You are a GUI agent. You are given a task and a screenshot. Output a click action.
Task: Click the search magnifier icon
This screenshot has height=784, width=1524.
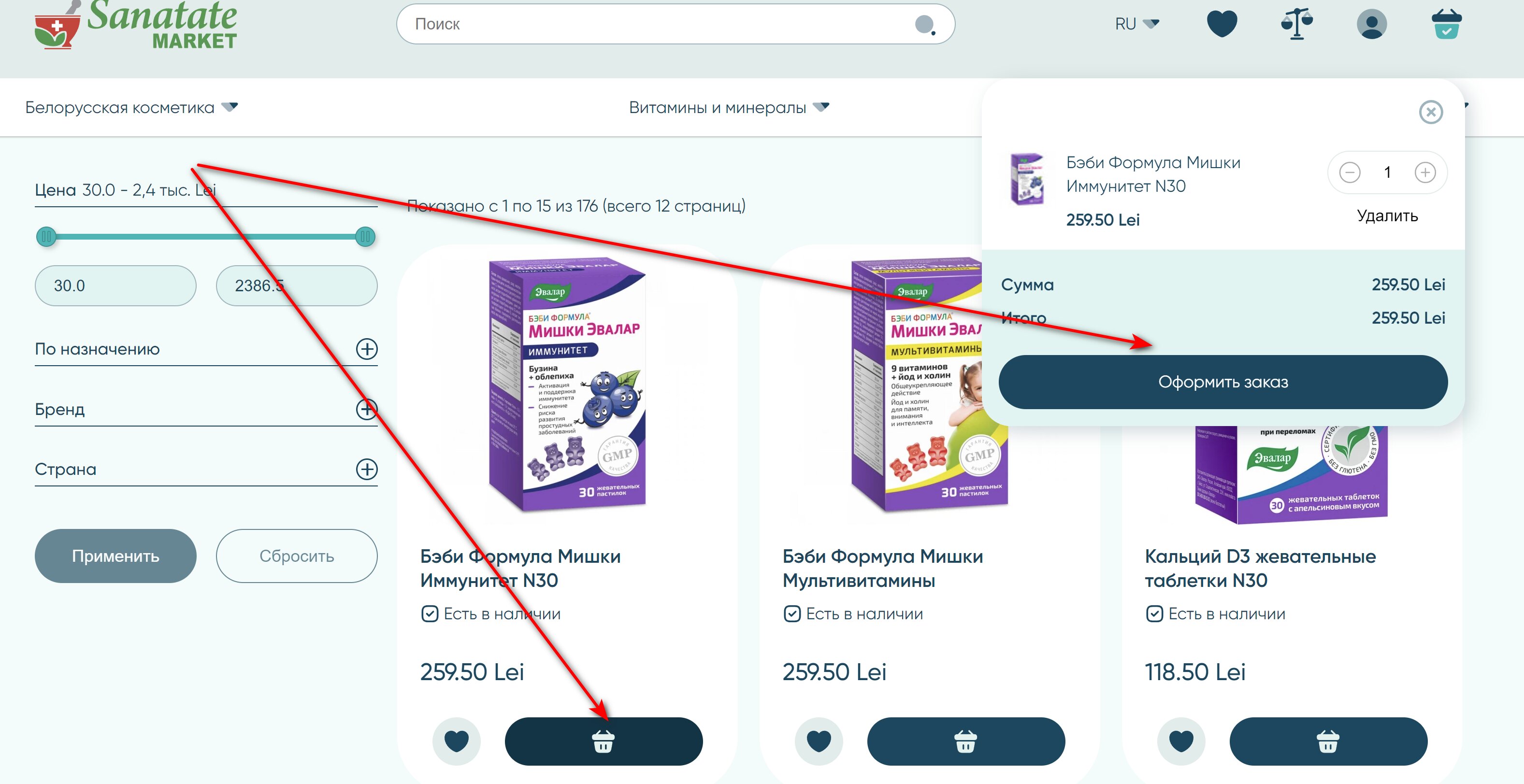pyautogui.click(x=925, y=25)
